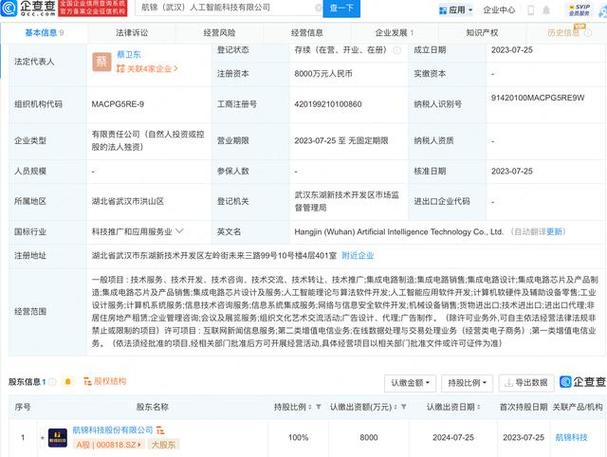Click structure icon after 航锦科技股份有限公司 name
607x457 pixels.
pos(160,430)
